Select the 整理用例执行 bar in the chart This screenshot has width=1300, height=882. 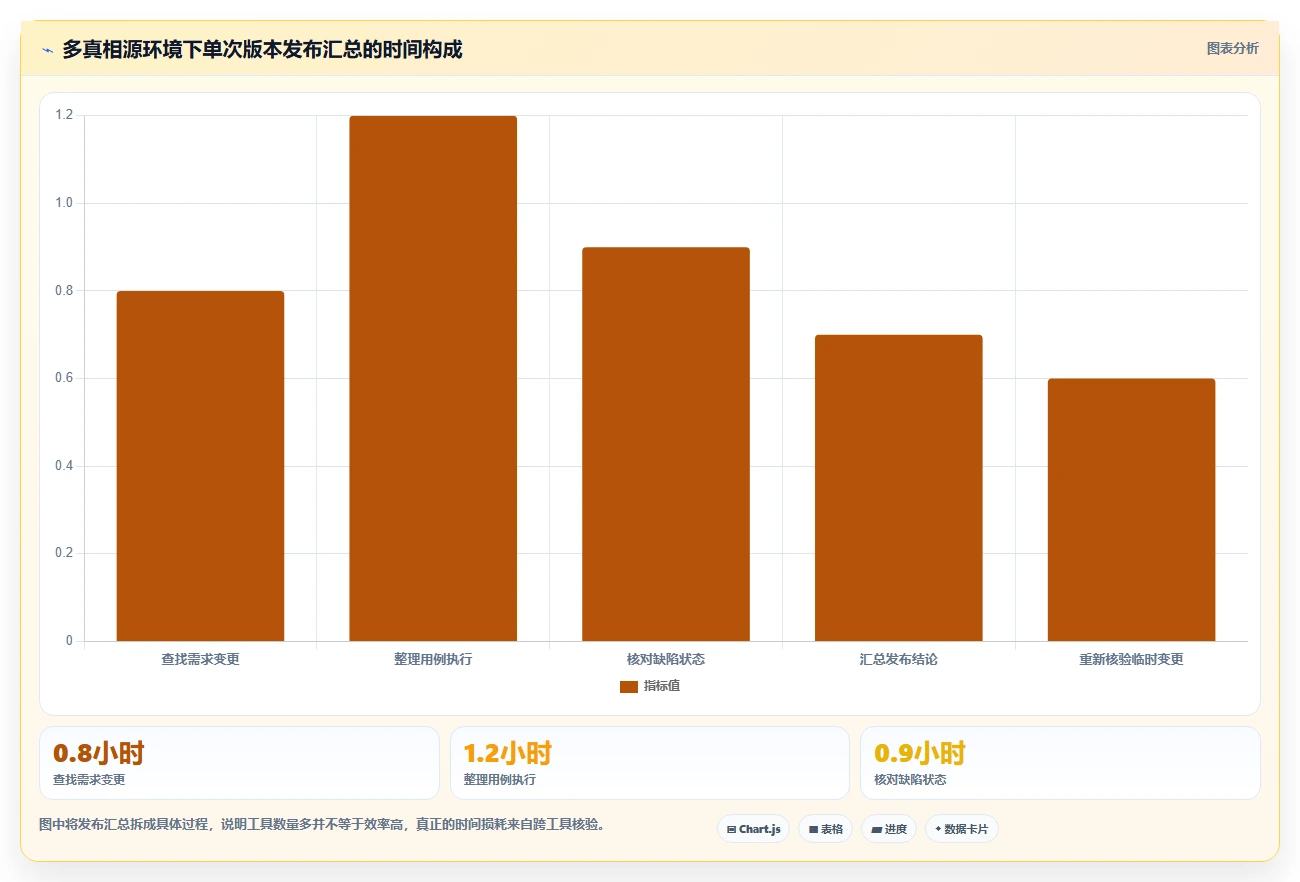433,378
